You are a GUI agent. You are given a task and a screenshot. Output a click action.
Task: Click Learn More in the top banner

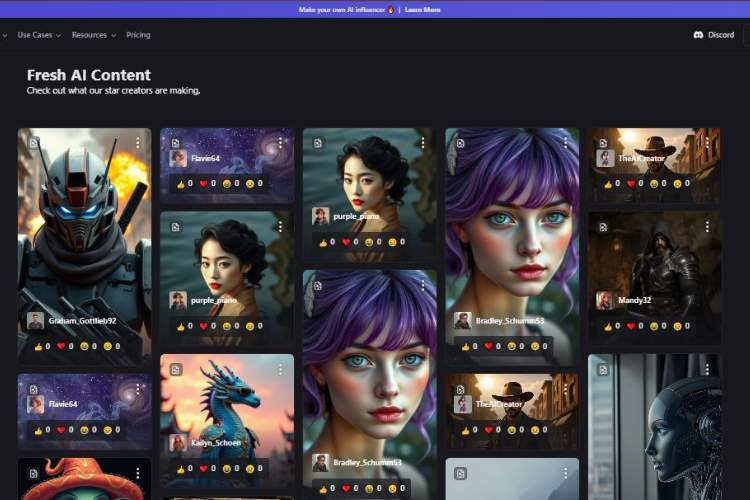pos(422,9)
